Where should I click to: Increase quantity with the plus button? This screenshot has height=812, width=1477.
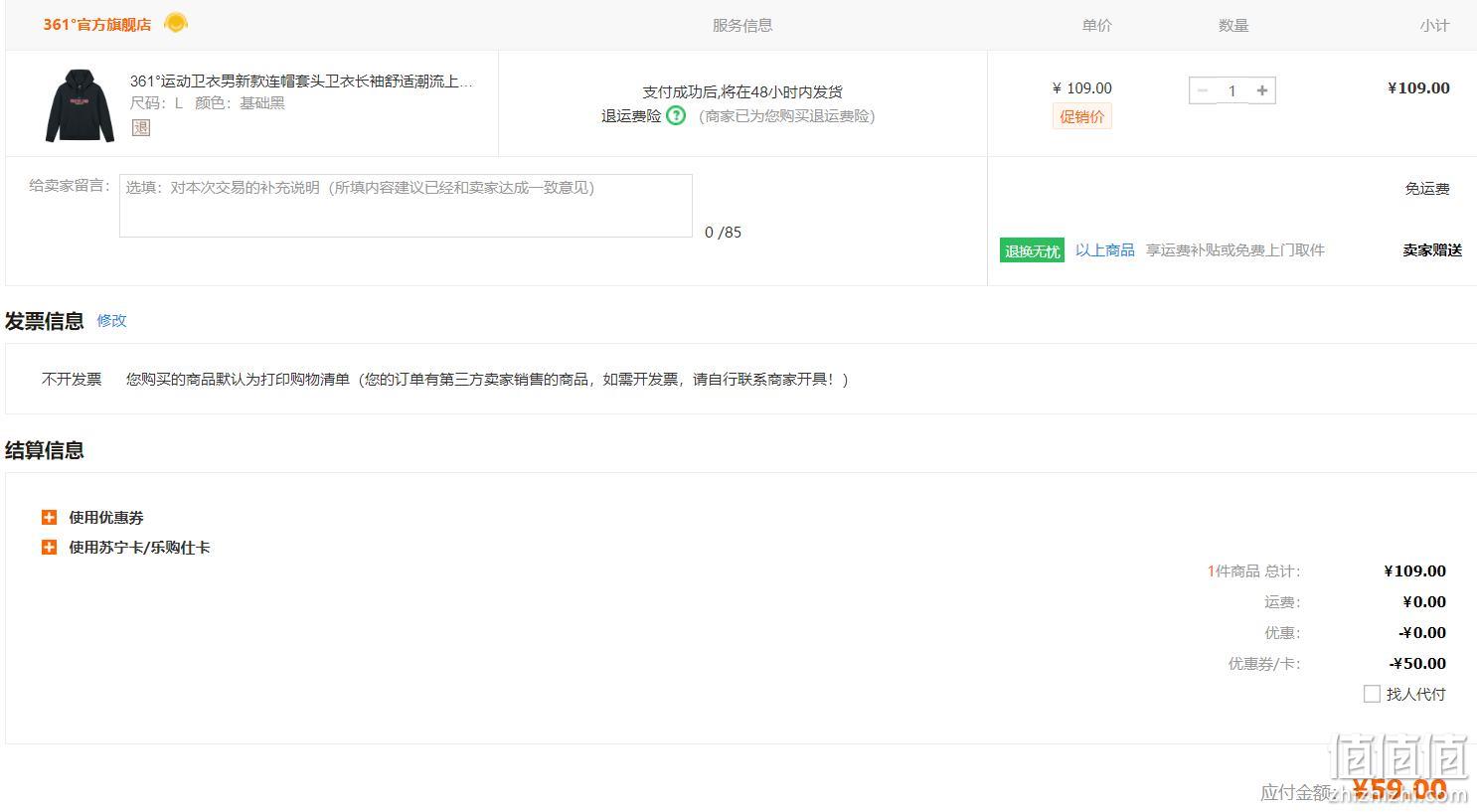click(1262, 90)
